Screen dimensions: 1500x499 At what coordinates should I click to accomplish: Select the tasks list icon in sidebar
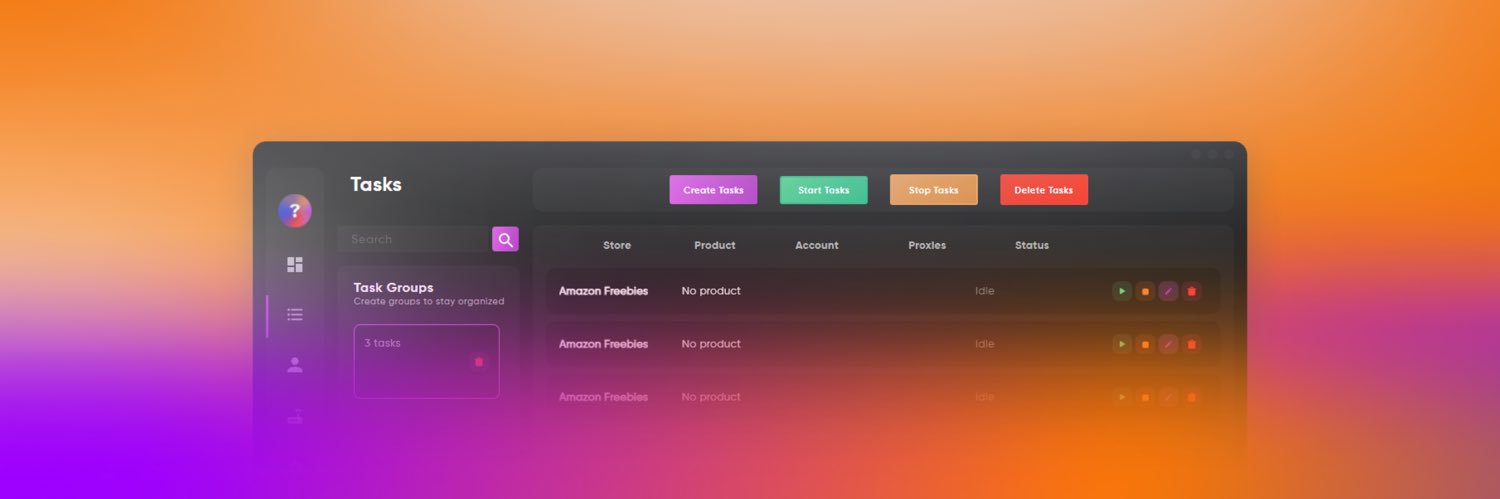point(295,314)
